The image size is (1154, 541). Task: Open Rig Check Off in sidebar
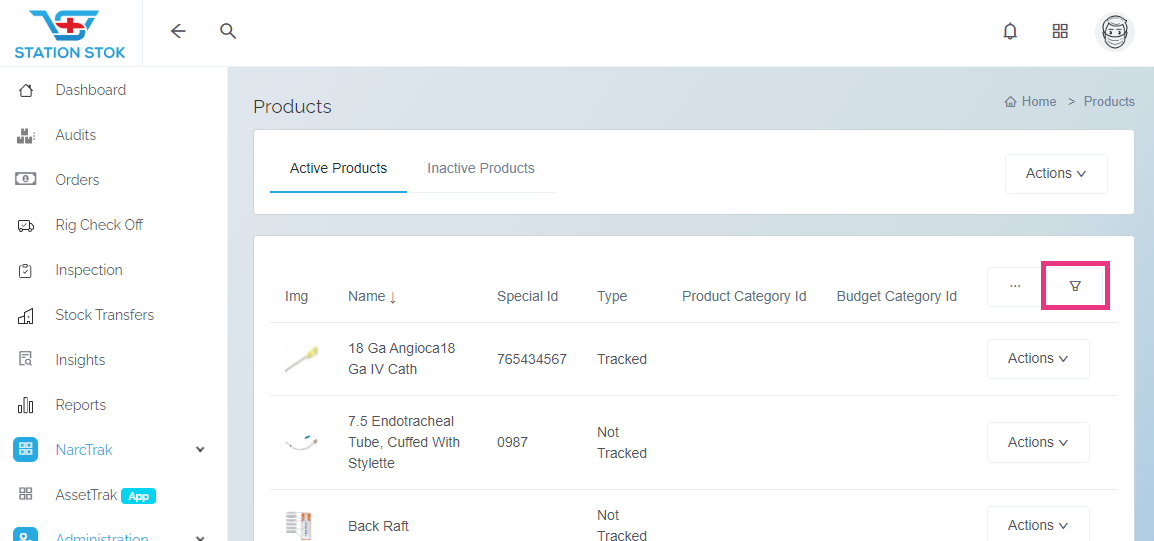click(x=99, y=224)
